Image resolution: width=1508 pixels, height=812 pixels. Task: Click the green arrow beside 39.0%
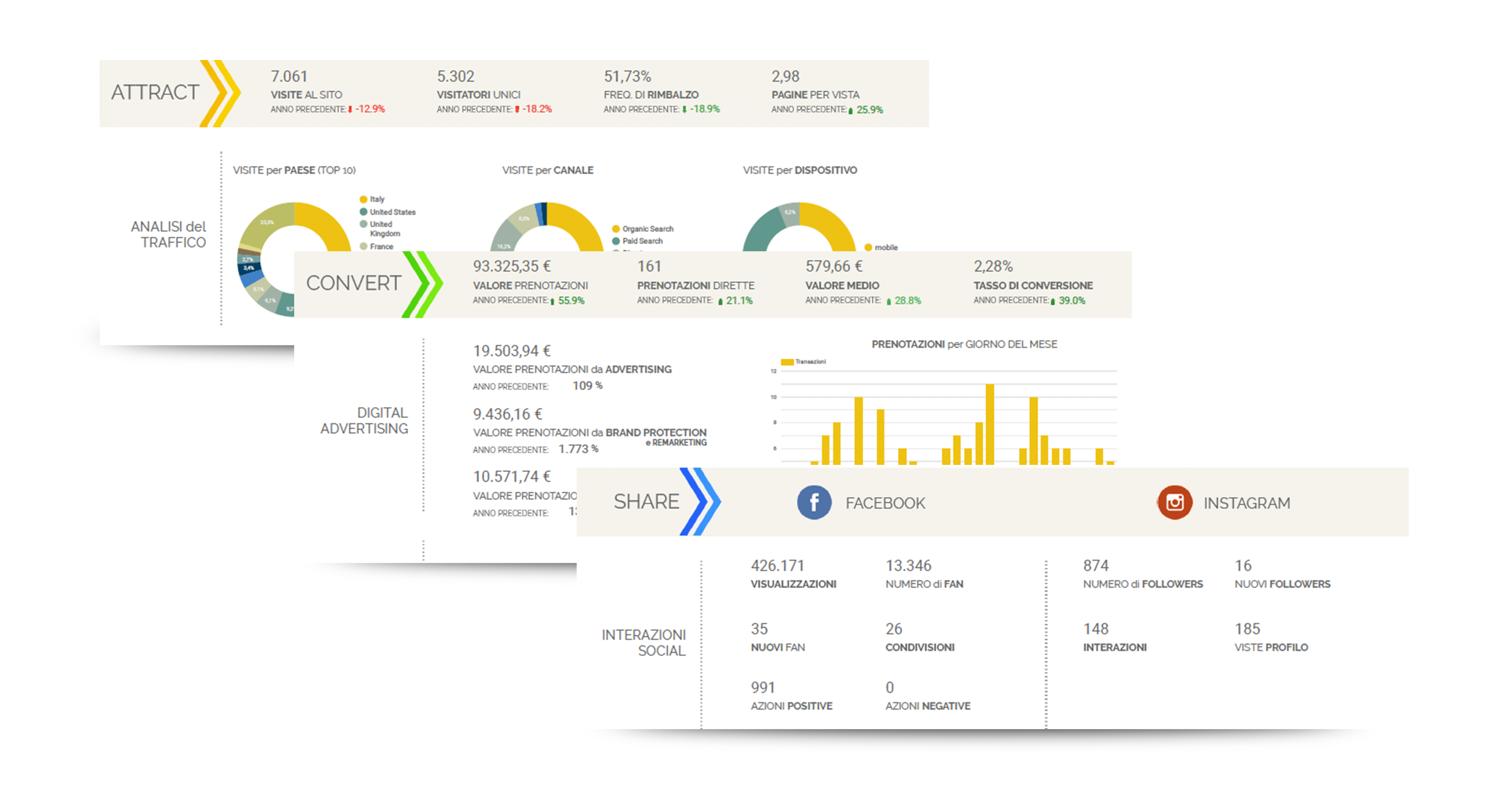1052,301
